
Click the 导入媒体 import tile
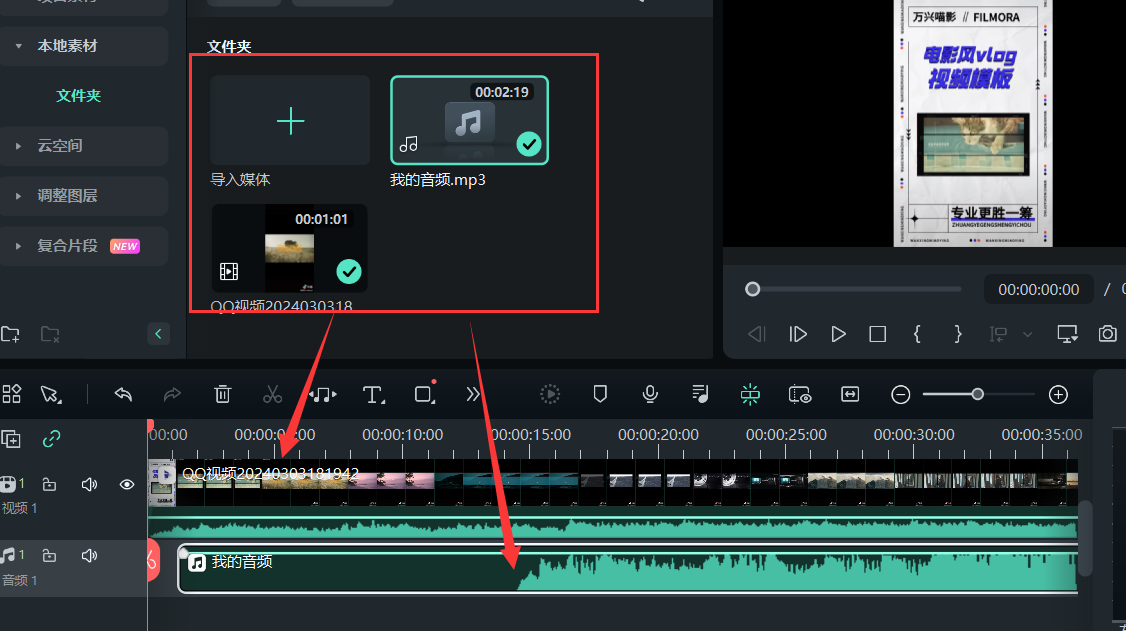click(290, 121)
